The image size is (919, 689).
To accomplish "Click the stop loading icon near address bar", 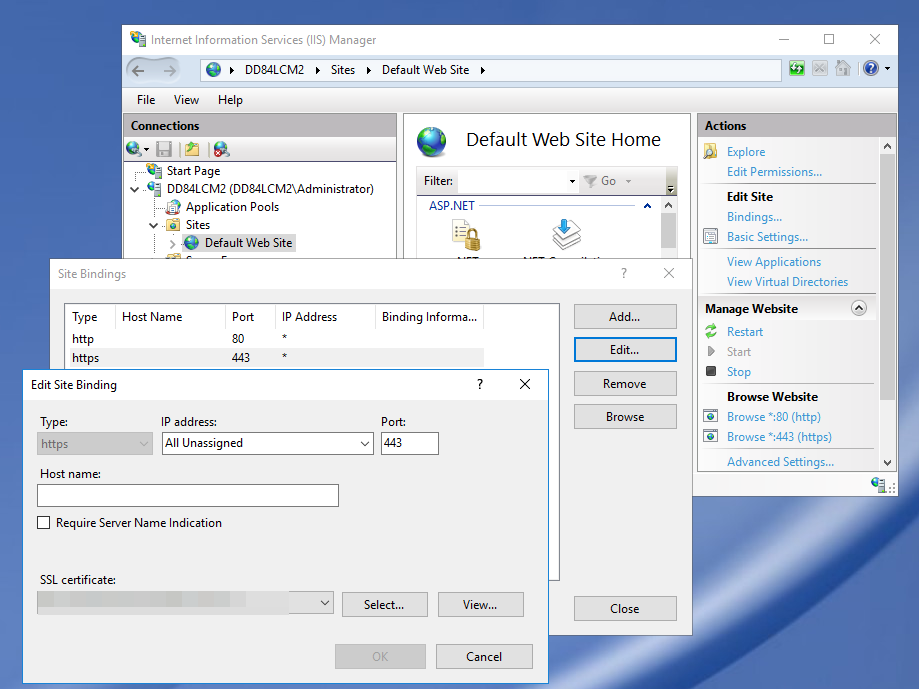I will click(x=819, y=69).
